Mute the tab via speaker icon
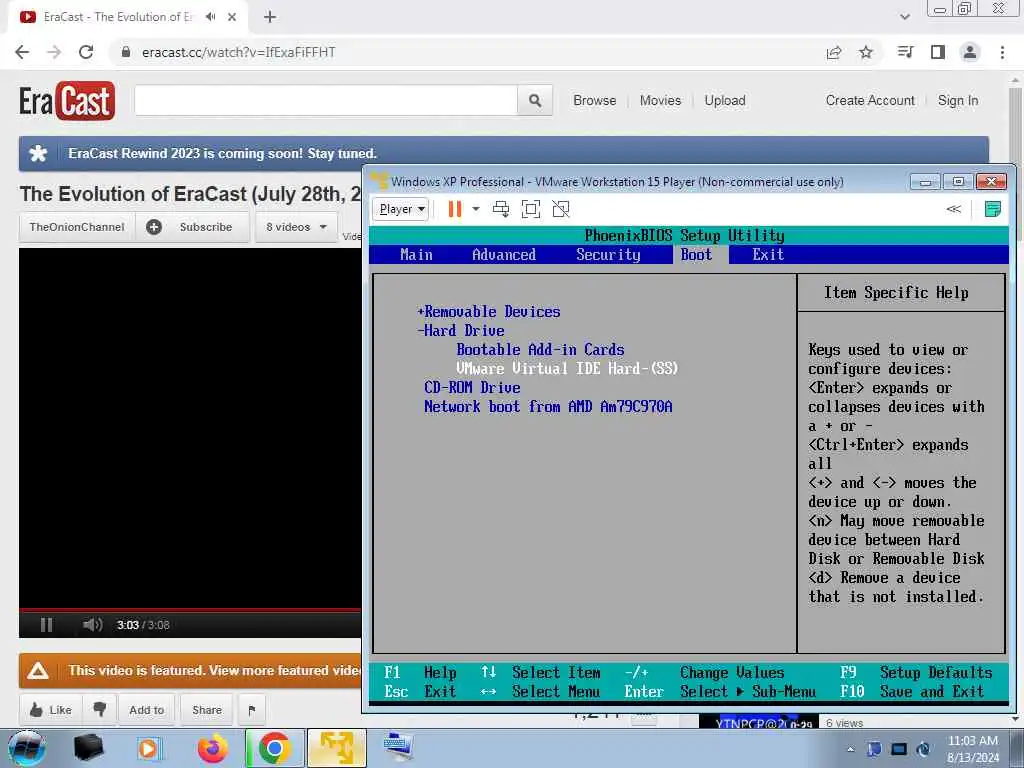Viewport: 1024px width, 768px height. click(210, 17)
